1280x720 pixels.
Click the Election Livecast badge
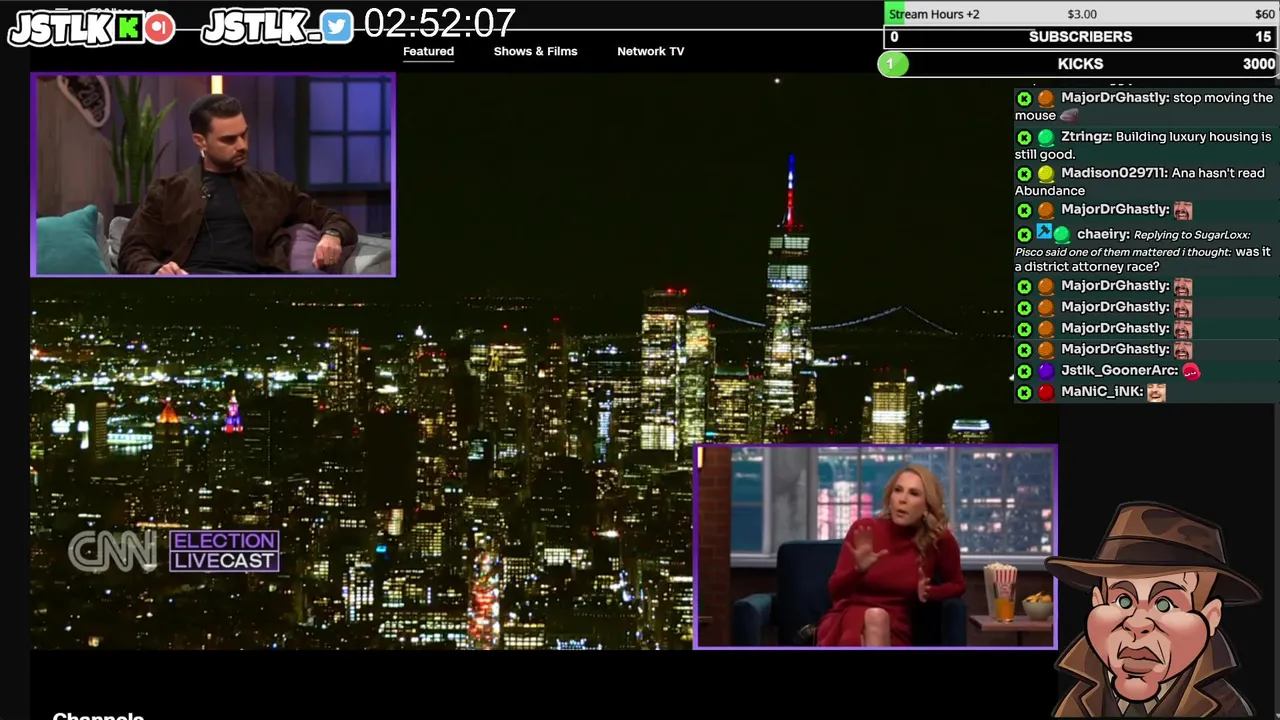(x=224, y=551)
